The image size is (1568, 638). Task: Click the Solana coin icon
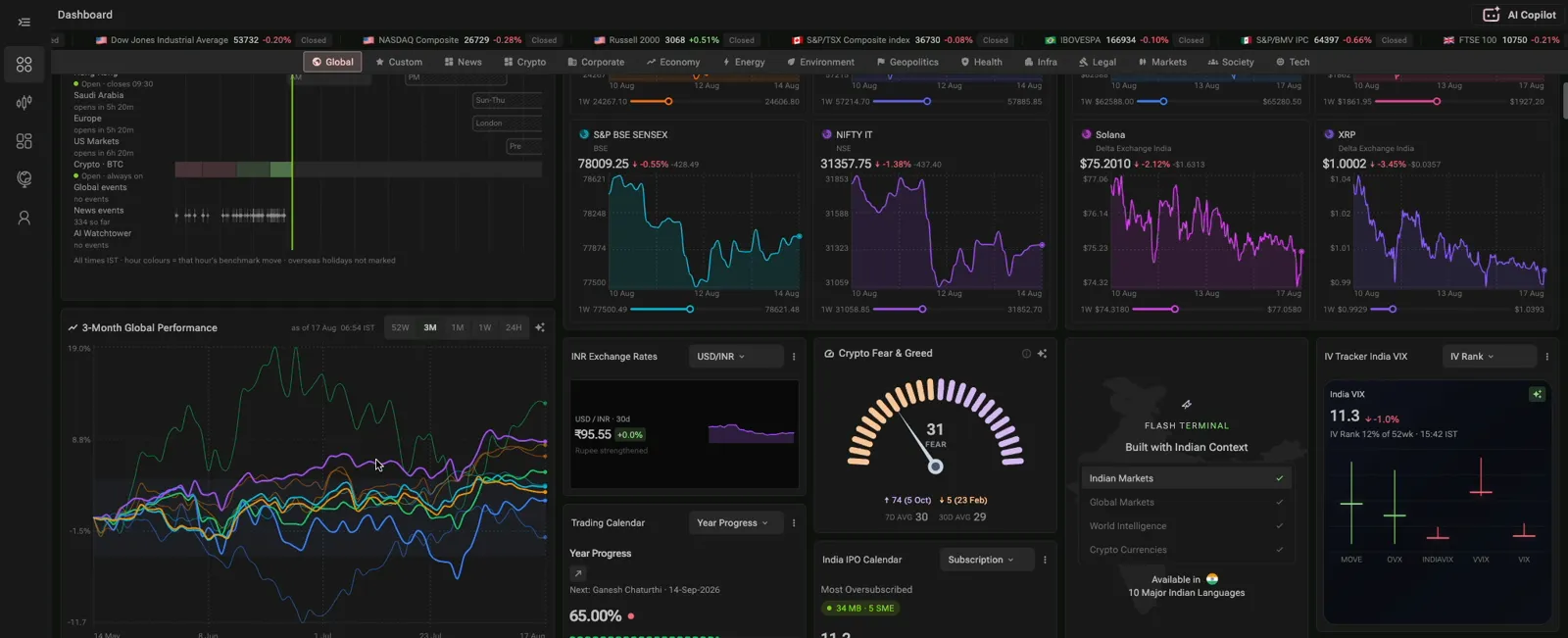click(1086, 134)
